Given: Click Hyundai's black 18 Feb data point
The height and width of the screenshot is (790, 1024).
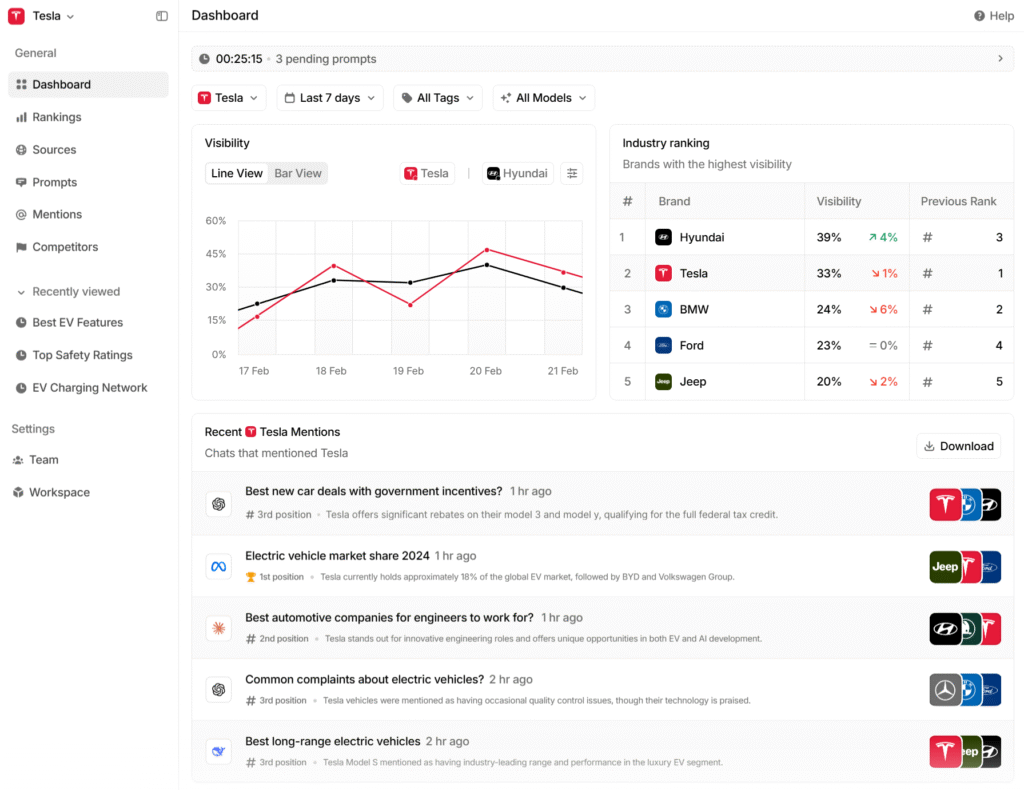Looking at the screenshot, I should pos(334,281).
